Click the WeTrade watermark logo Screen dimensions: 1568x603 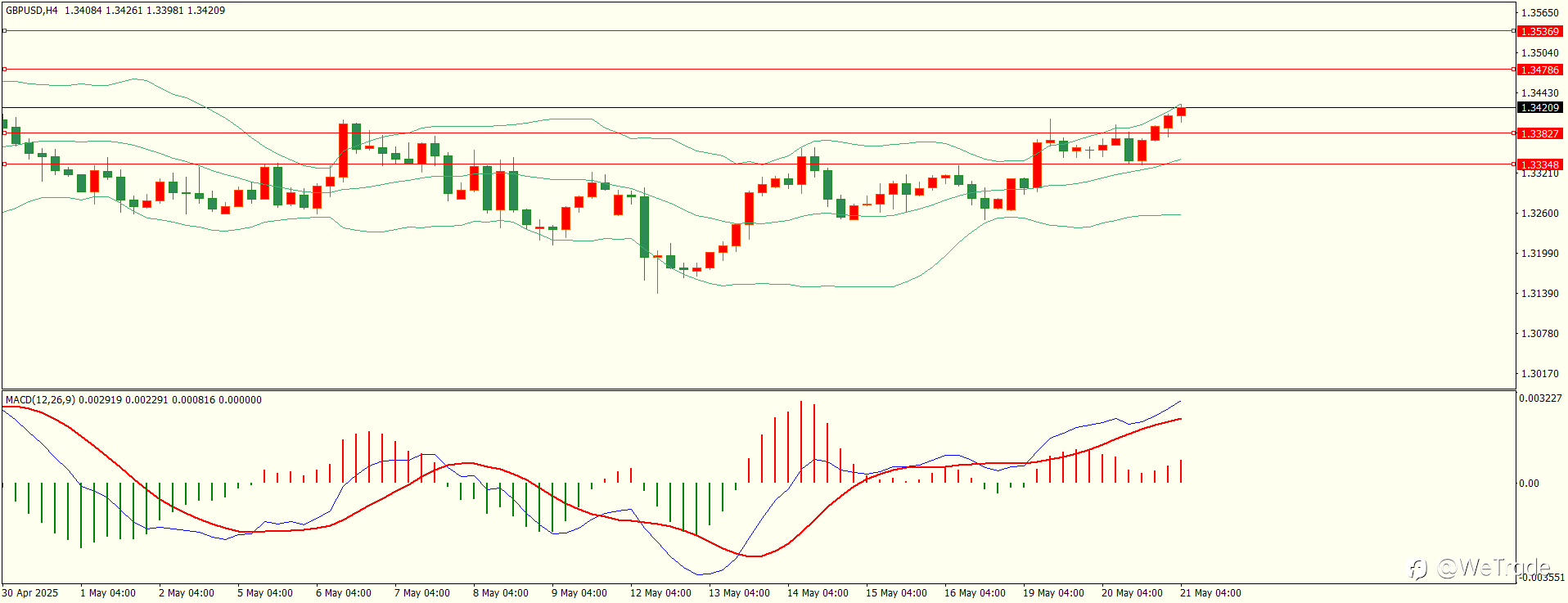pos(1480,567)
